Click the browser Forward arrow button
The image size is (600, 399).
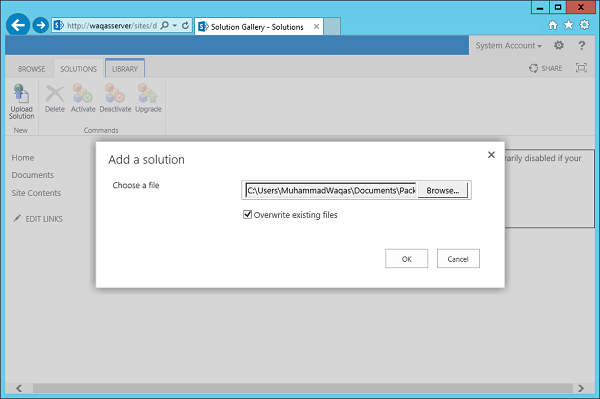(x=40, y=26)
